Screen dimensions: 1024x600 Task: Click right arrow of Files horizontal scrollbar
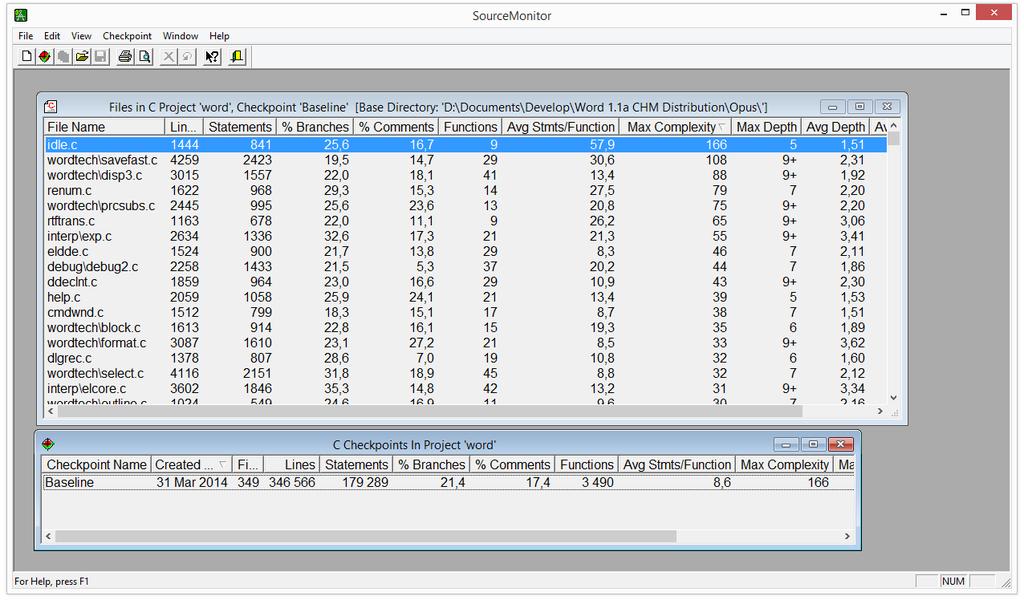click(880, 411)
